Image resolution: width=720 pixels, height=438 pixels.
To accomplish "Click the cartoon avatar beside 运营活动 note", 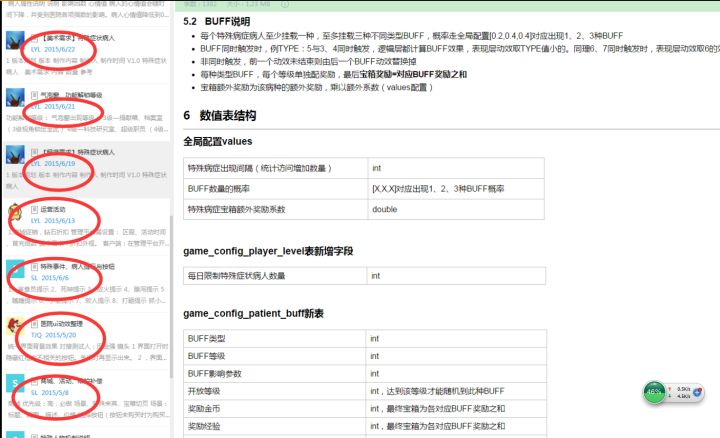I will [15, 212].
